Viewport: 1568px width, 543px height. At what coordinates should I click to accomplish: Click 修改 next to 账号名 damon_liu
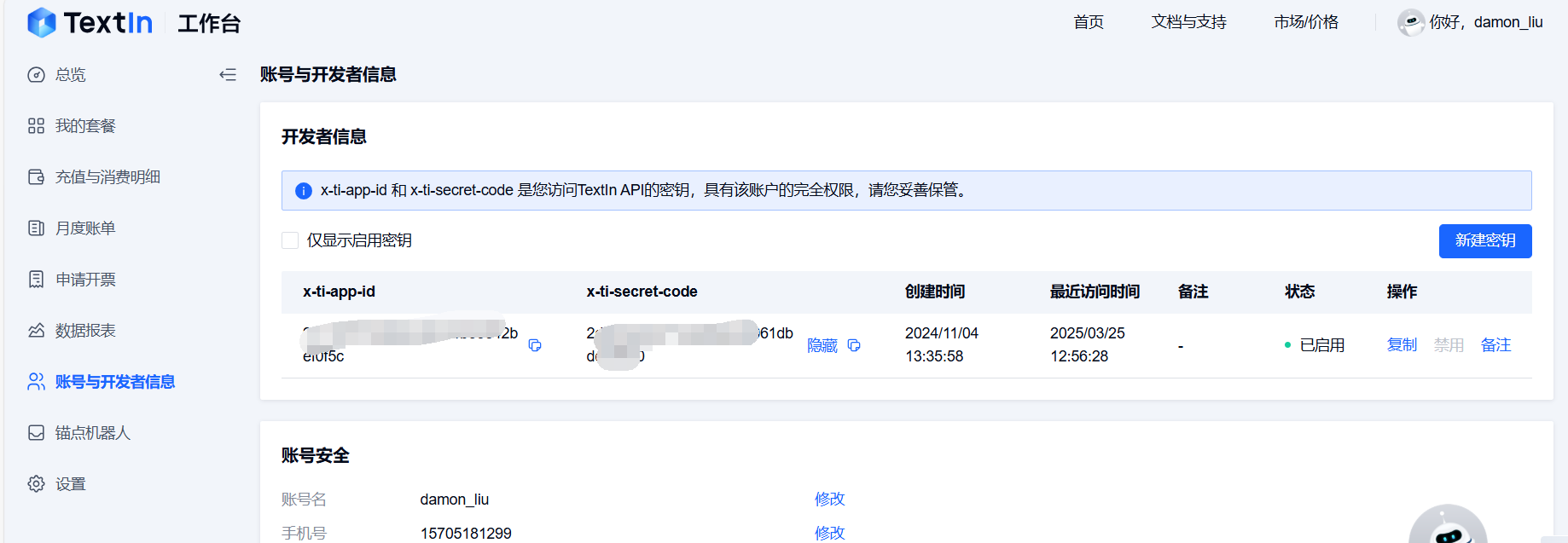tap(829, 499)
